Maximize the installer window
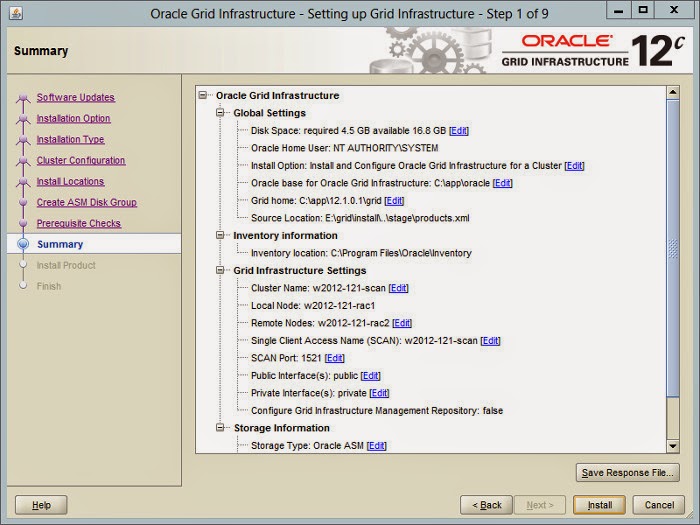Screen dimensions: 700x525 click(643, 10)
